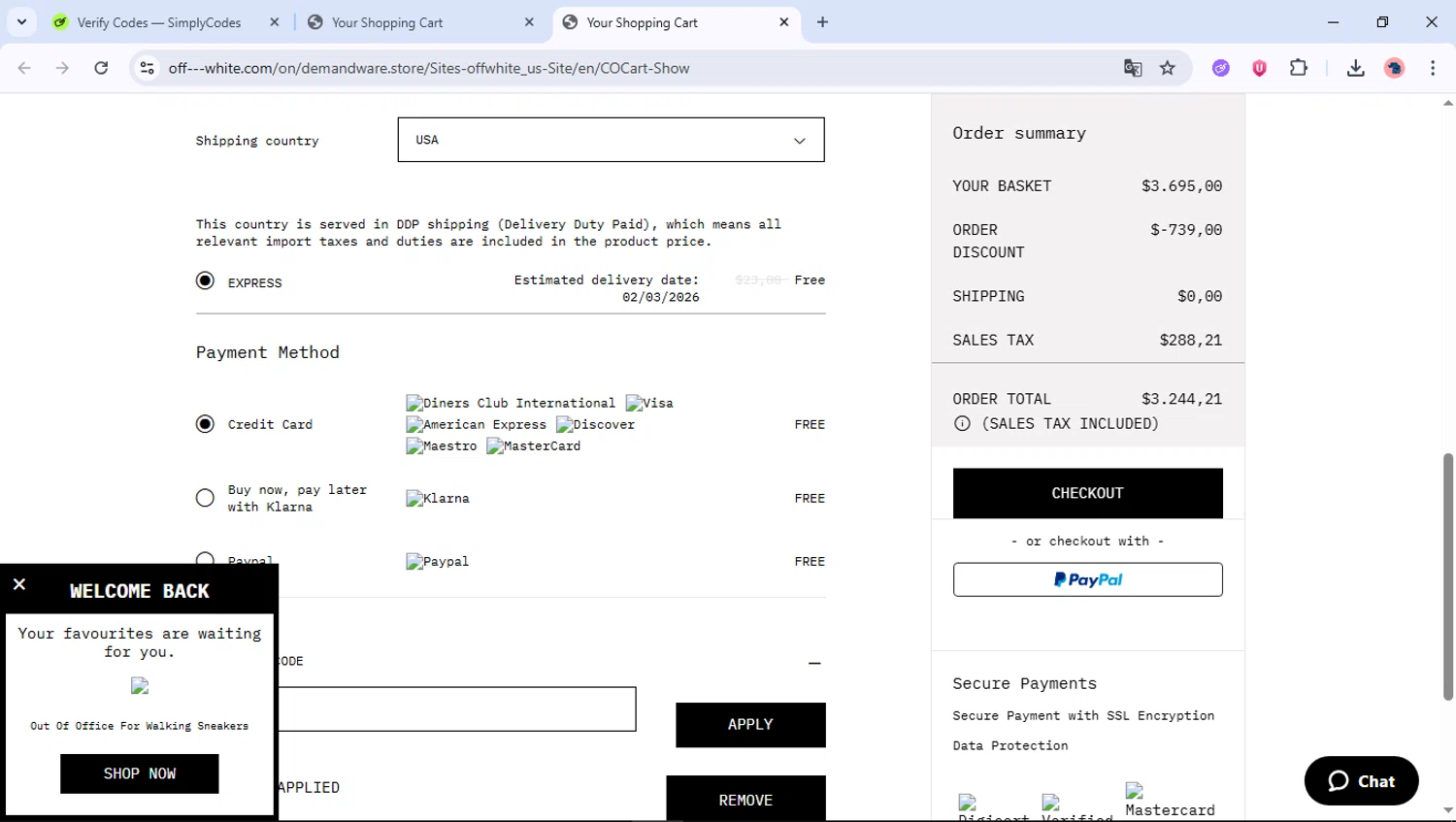Open the profile avatar menu
This screenshot has height=822, width=1456.
[x=1395, y=68]
